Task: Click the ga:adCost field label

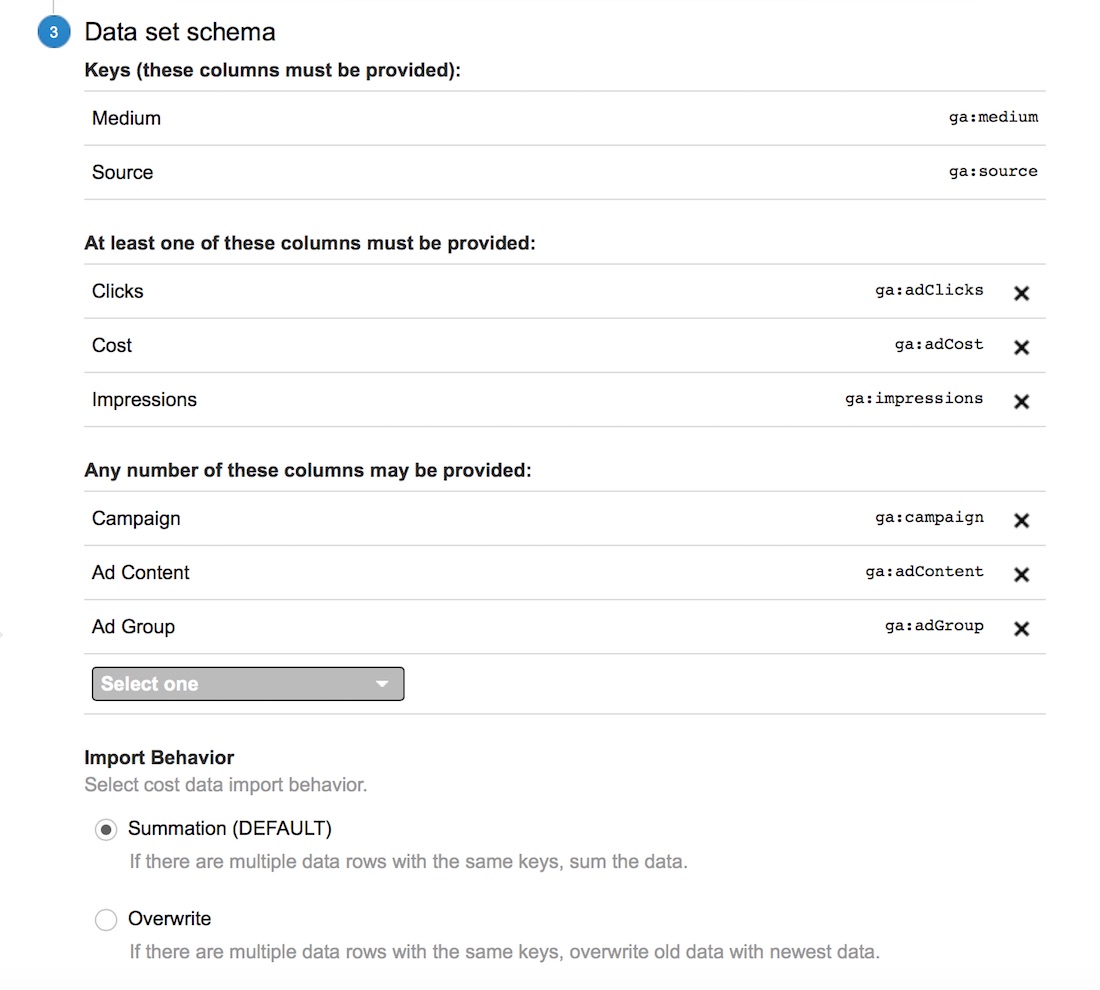Action: (x=939, y=345)
